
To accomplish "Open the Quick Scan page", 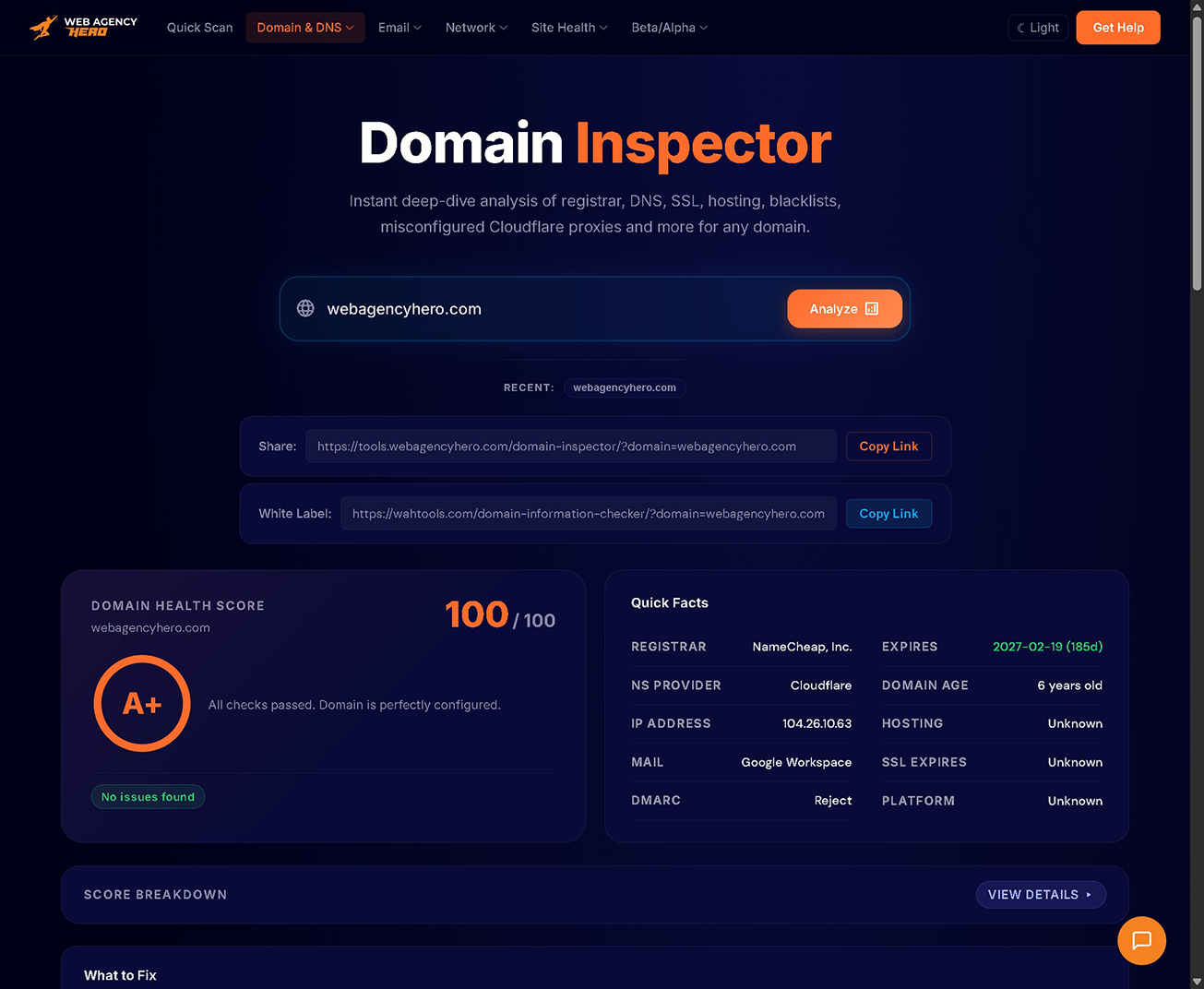I will click(199, 28).
